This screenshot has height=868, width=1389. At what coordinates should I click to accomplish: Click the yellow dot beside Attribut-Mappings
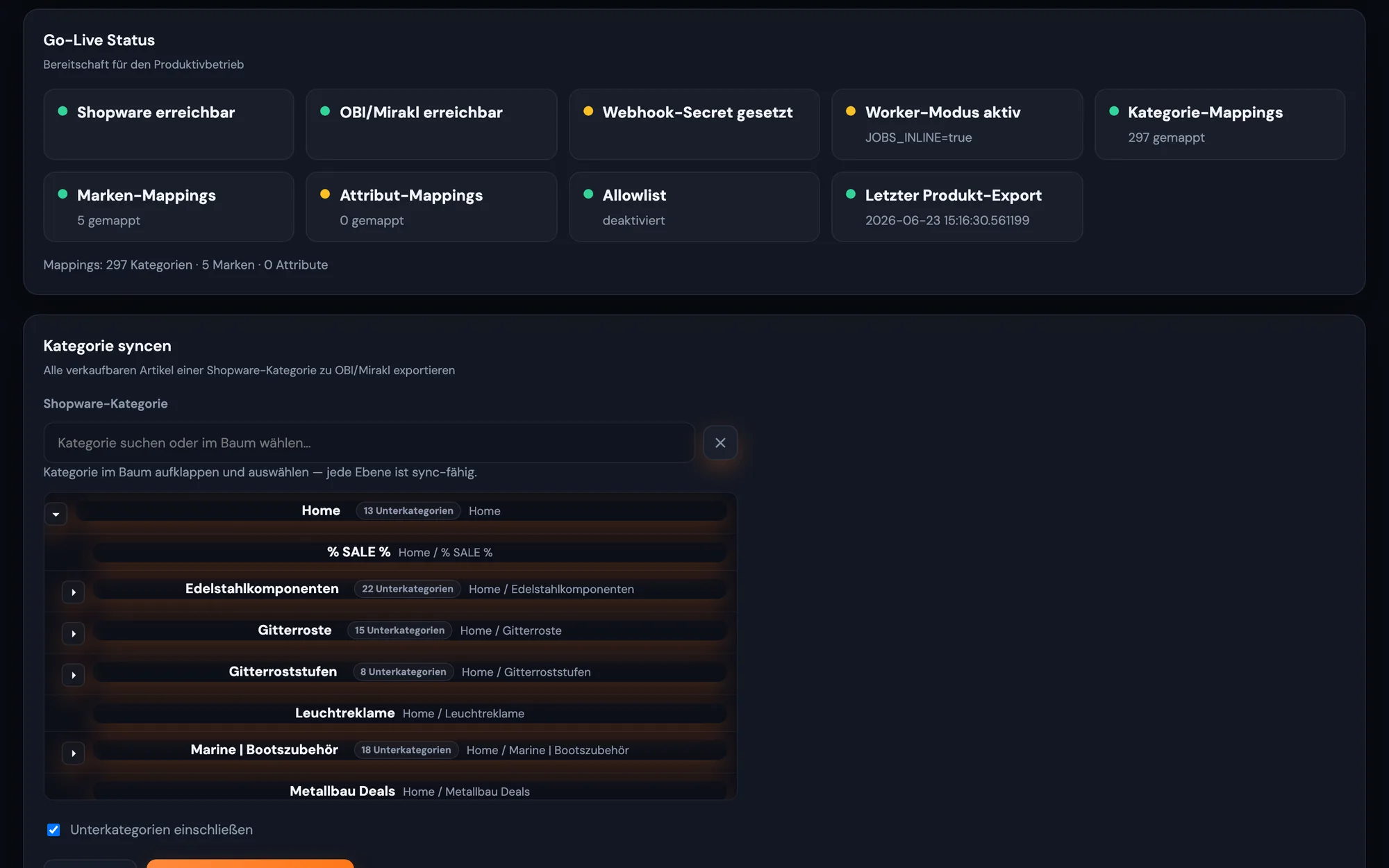(325, 194)
